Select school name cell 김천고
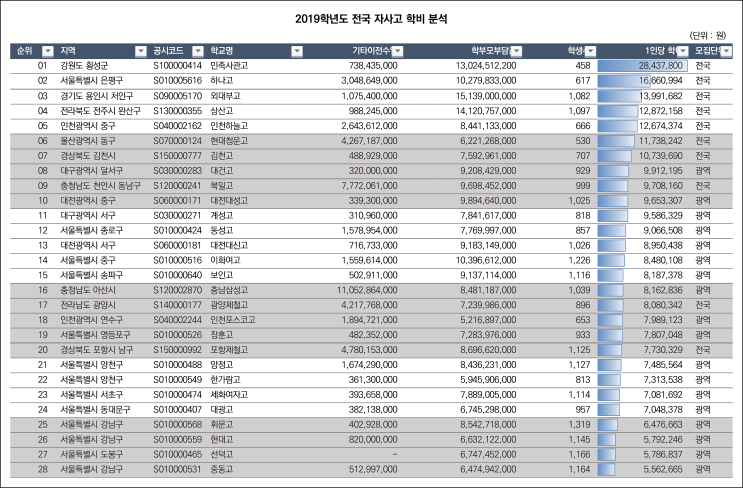Viewport: 743px width, 488px height. pos(222,155)
